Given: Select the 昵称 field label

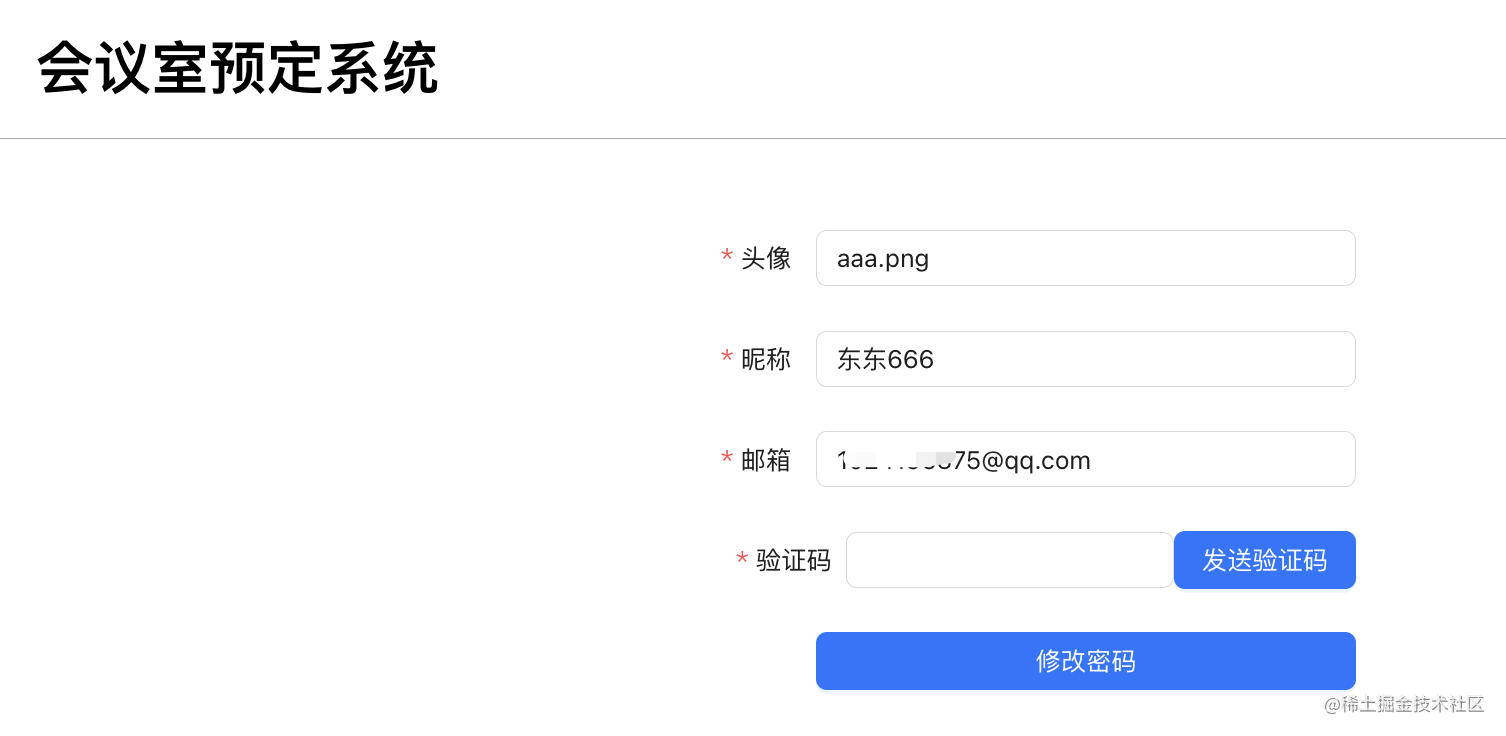Looking at the screenshot, I should pos(766,359).
